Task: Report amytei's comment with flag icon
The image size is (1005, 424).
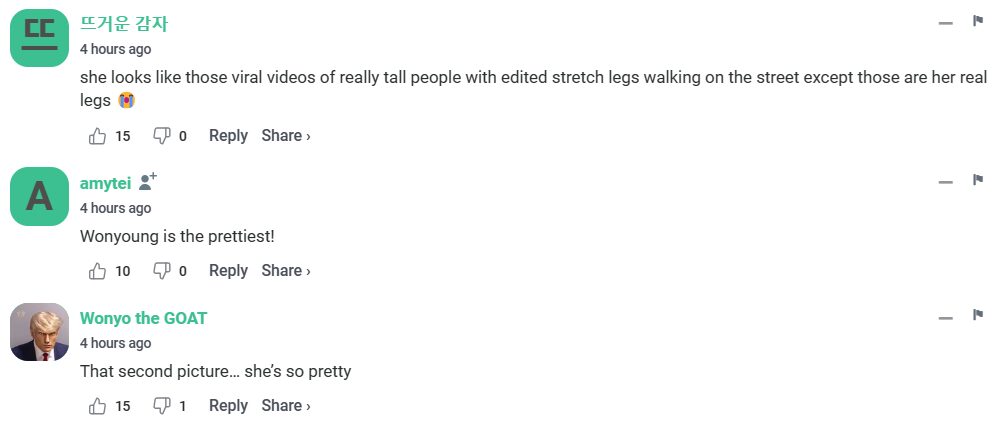Action: [x=978, y=180]
